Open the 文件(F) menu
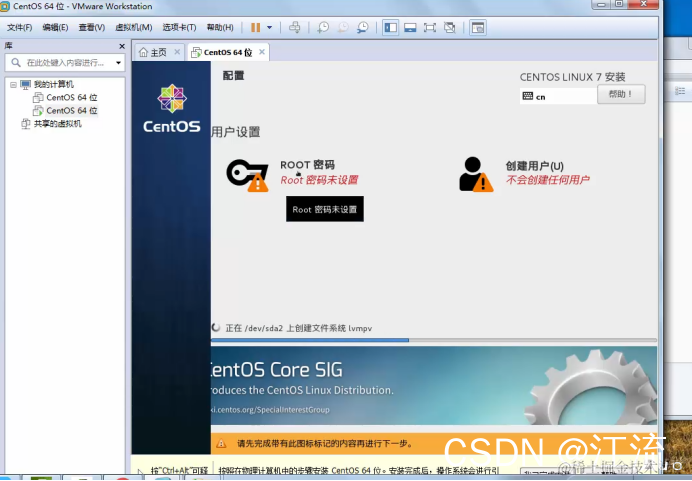Viewport: 692px width, 481px height. pyautogui.click(x=19, y=27)
